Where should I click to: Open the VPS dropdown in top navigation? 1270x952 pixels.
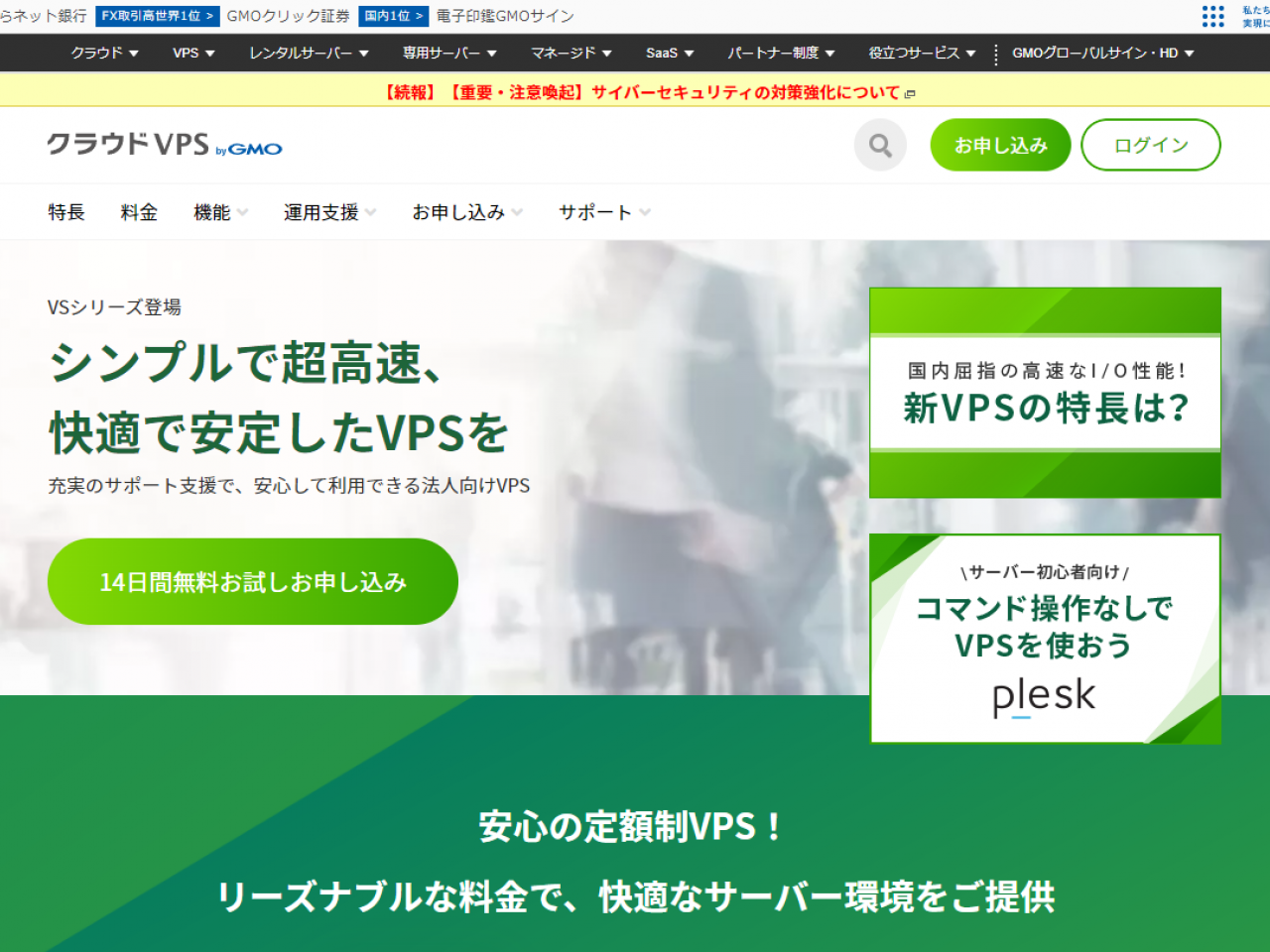point(192,54)
